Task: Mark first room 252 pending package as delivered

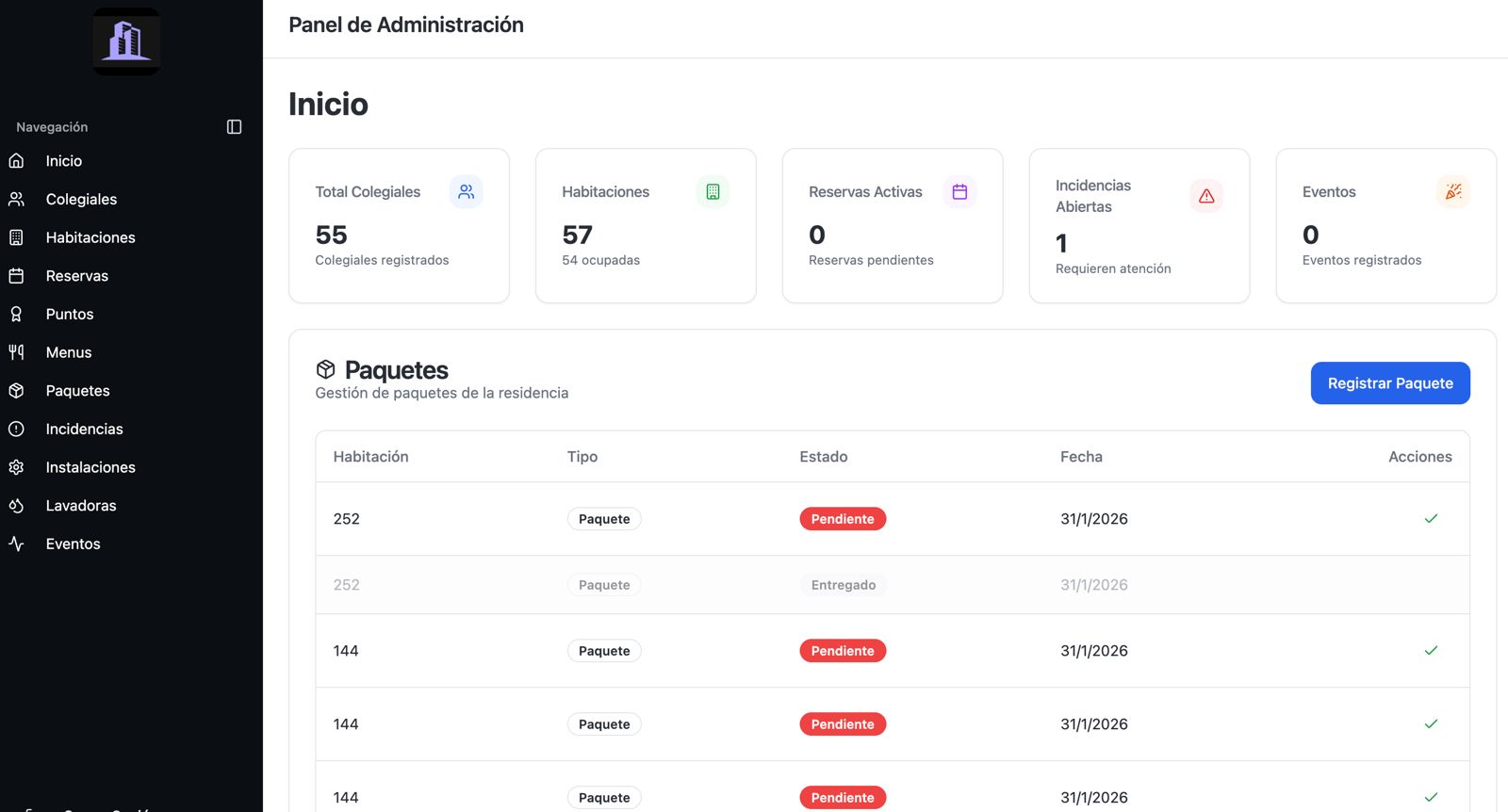Action: (x=1431, y=519)
